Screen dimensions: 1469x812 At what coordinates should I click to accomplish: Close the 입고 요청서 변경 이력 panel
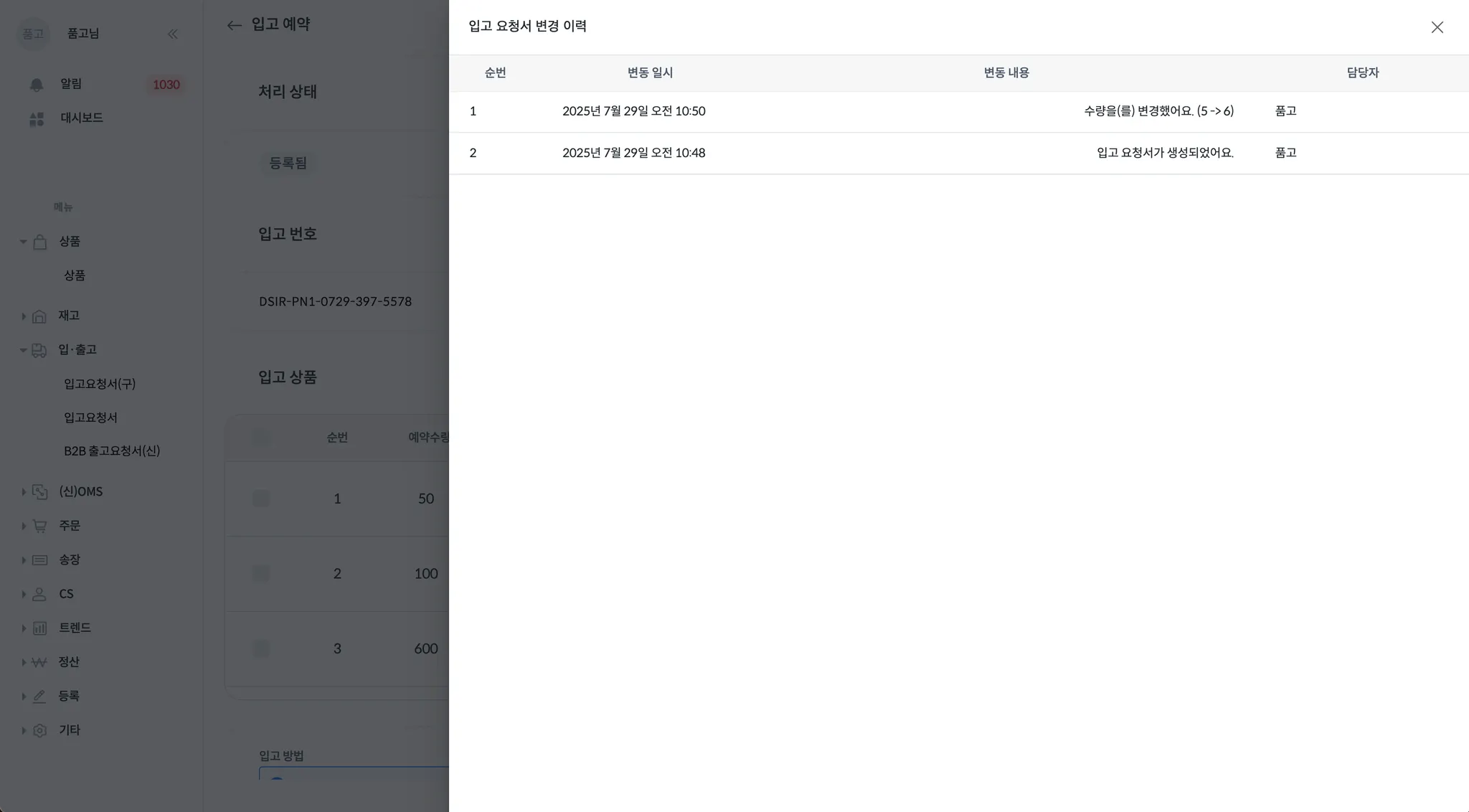[x=1437, y=27]
